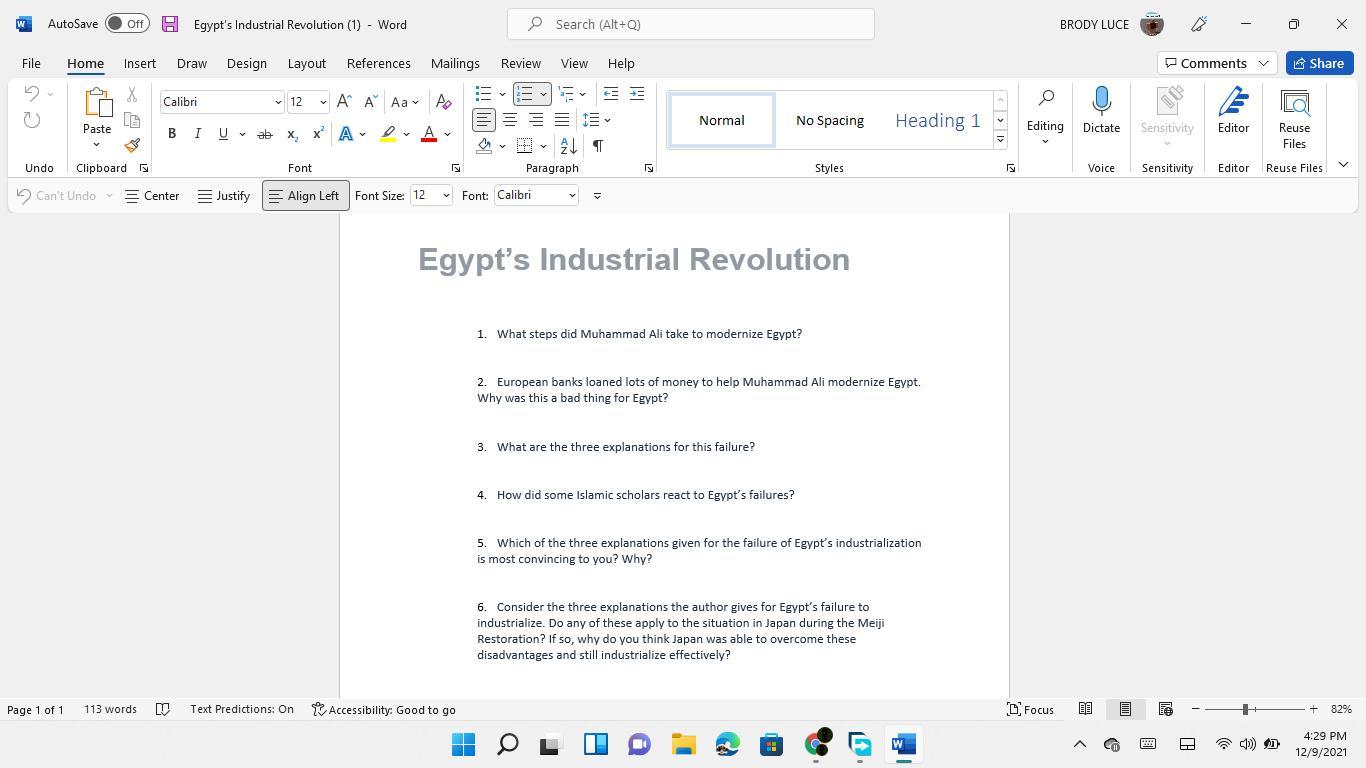Click the Share button
Screen dimensions: 1366x768
(x=1318, y=63)
